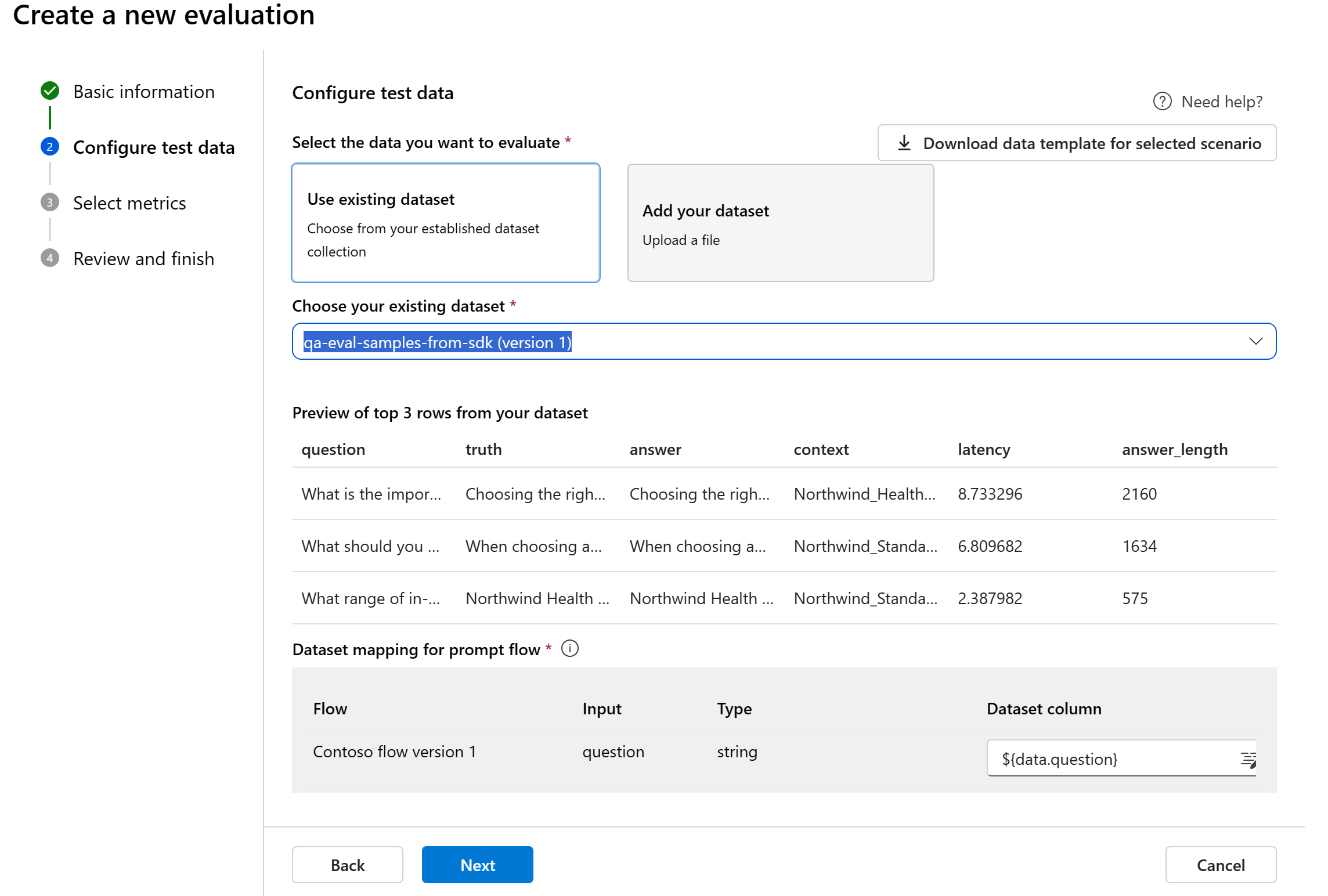
Task: Click the step 2 circle icon
Action: coord(50,147)
